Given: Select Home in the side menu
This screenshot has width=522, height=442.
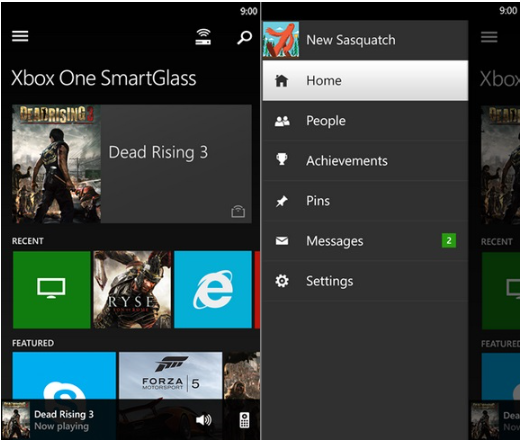Looking at the screenshot, I should 365,80.
